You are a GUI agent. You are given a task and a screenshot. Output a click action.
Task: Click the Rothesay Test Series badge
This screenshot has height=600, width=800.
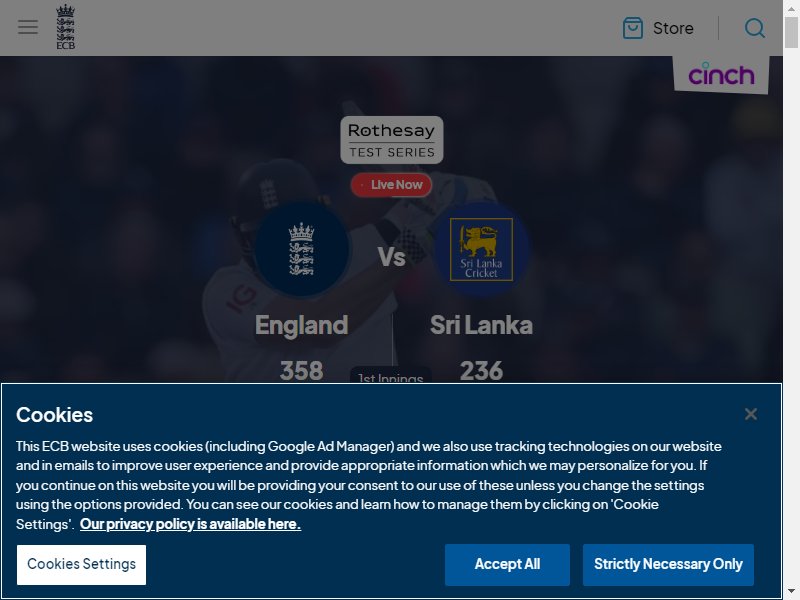(x=391, y=140)
